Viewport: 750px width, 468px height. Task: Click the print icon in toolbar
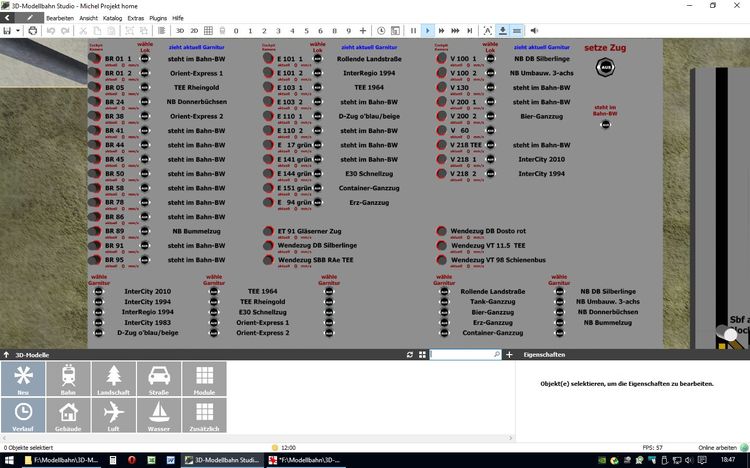[x=33, y=31]
